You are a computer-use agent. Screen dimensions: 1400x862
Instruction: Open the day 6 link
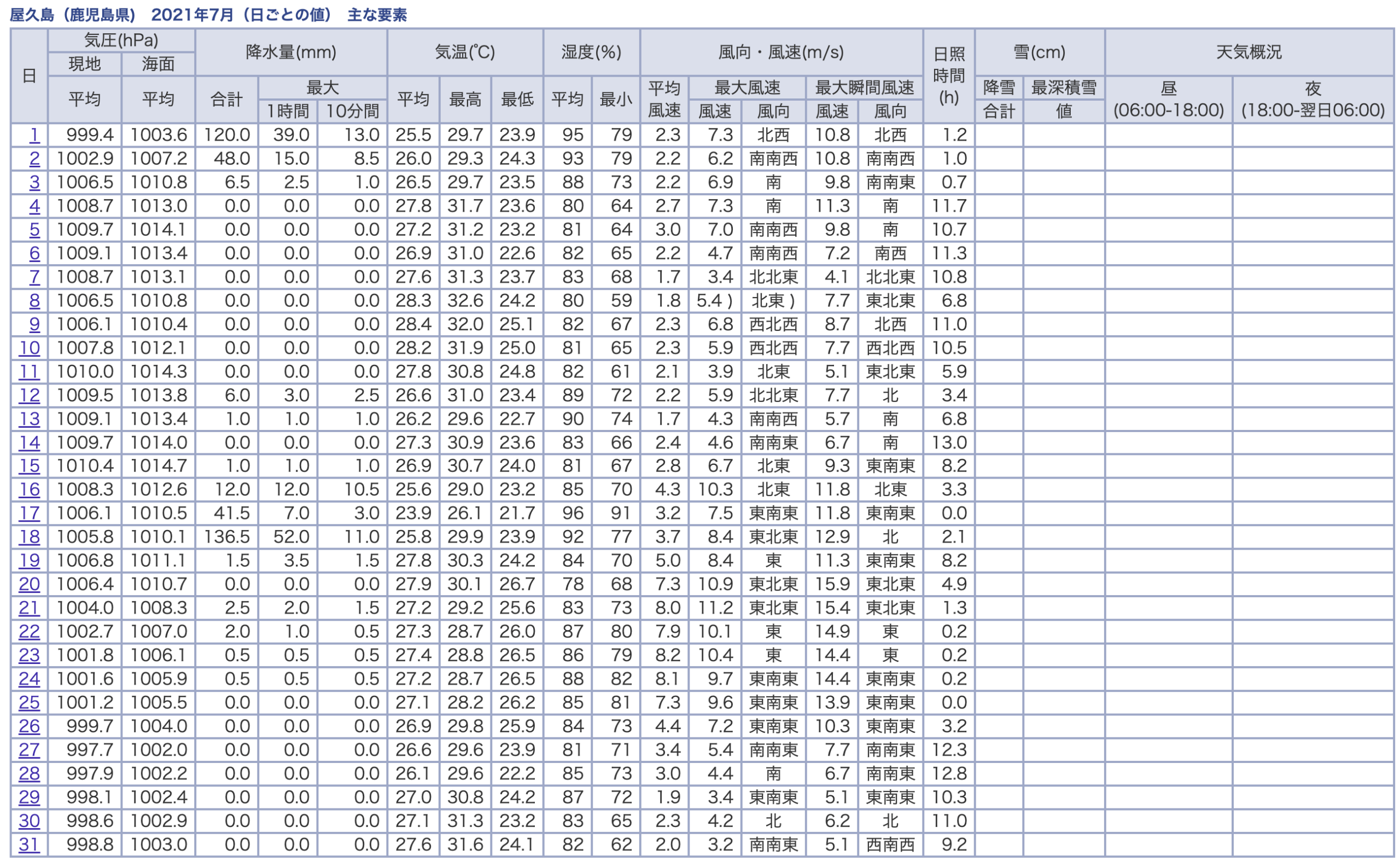pos(34,253)
